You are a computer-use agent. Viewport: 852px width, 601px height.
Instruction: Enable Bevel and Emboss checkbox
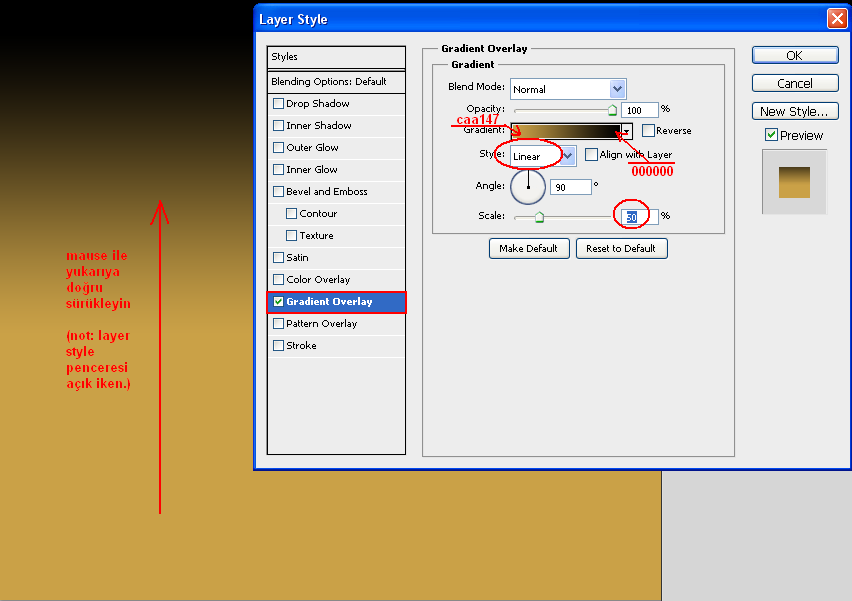(278, 191)
